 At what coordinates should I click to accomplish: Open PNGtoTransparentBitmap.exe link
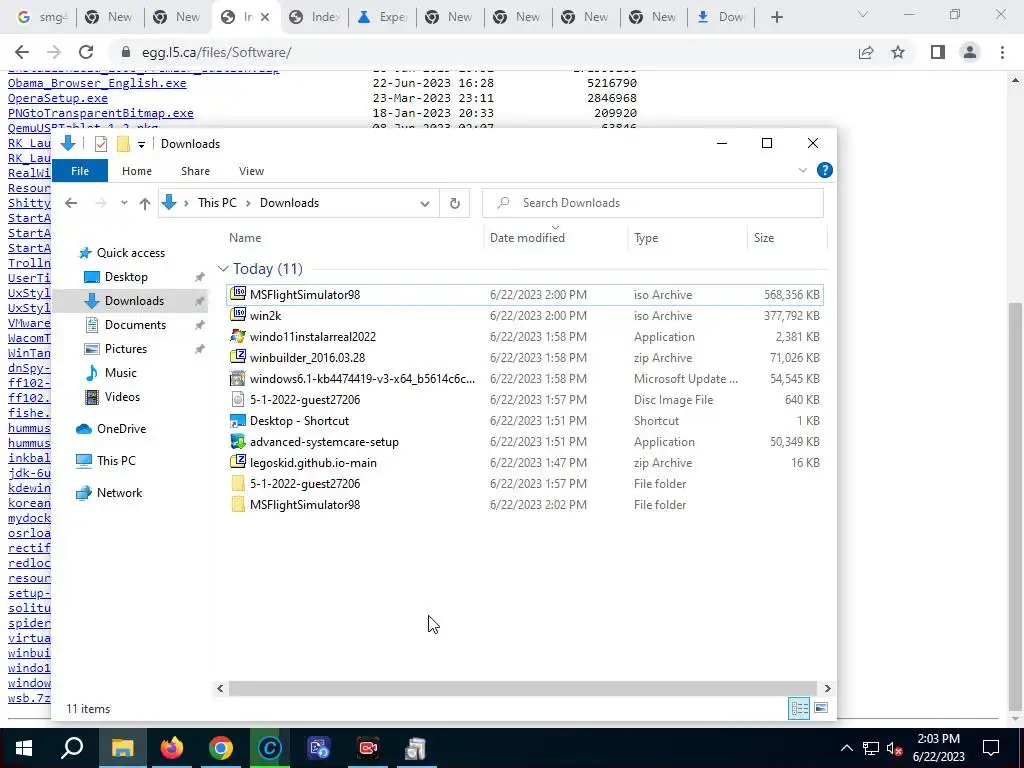(x=101, y=113)
